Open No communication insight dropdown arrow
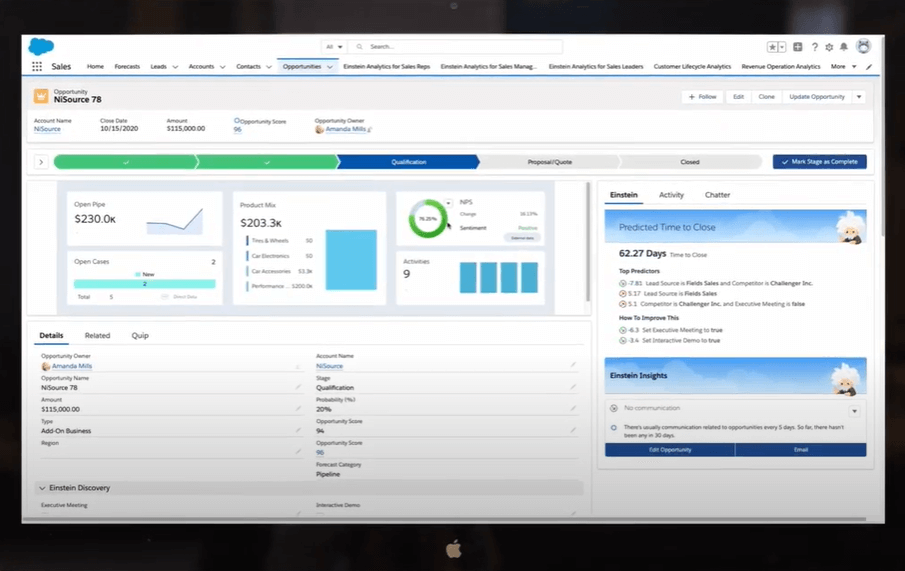 [x=854, y=411]
